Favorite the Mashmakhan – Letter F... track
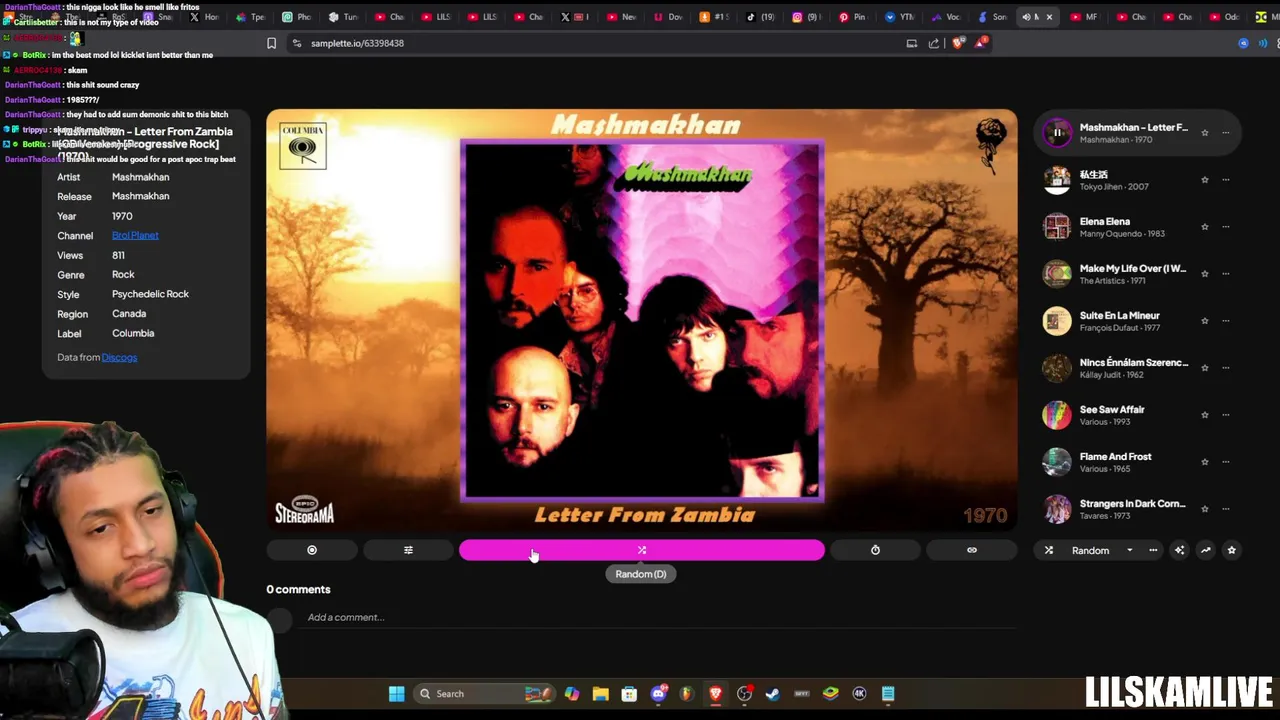Screen dimensions: 1280x720 tap(1204, 133)
